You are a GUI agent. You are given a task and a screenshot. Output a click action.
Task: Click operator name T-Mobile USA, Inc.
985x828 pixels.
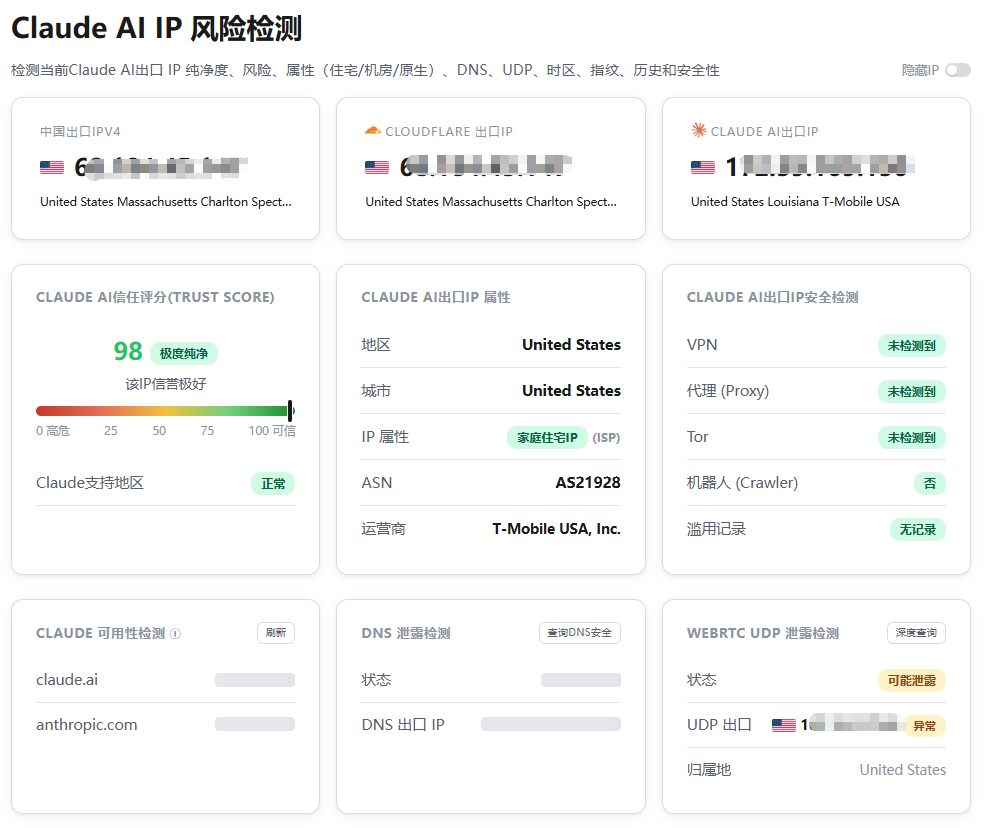[x=557, y=529]
